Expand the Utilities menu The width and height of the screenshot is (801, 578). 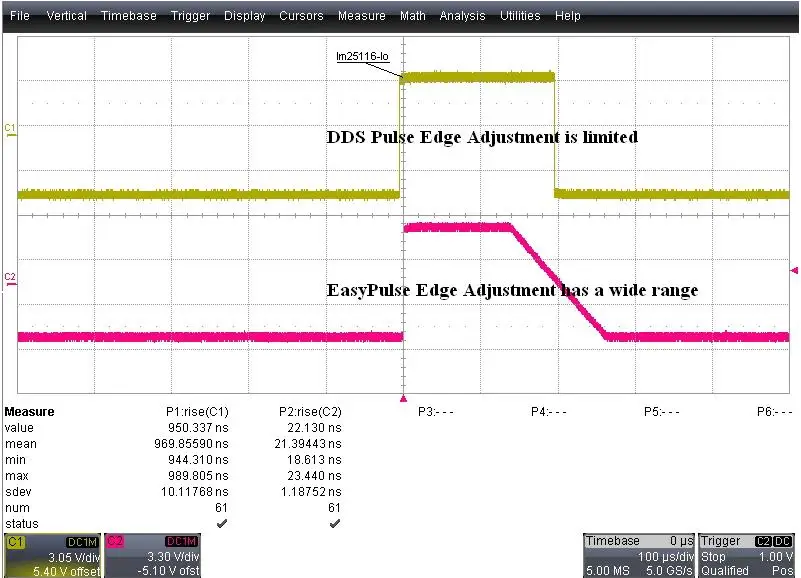pos(521,16)
